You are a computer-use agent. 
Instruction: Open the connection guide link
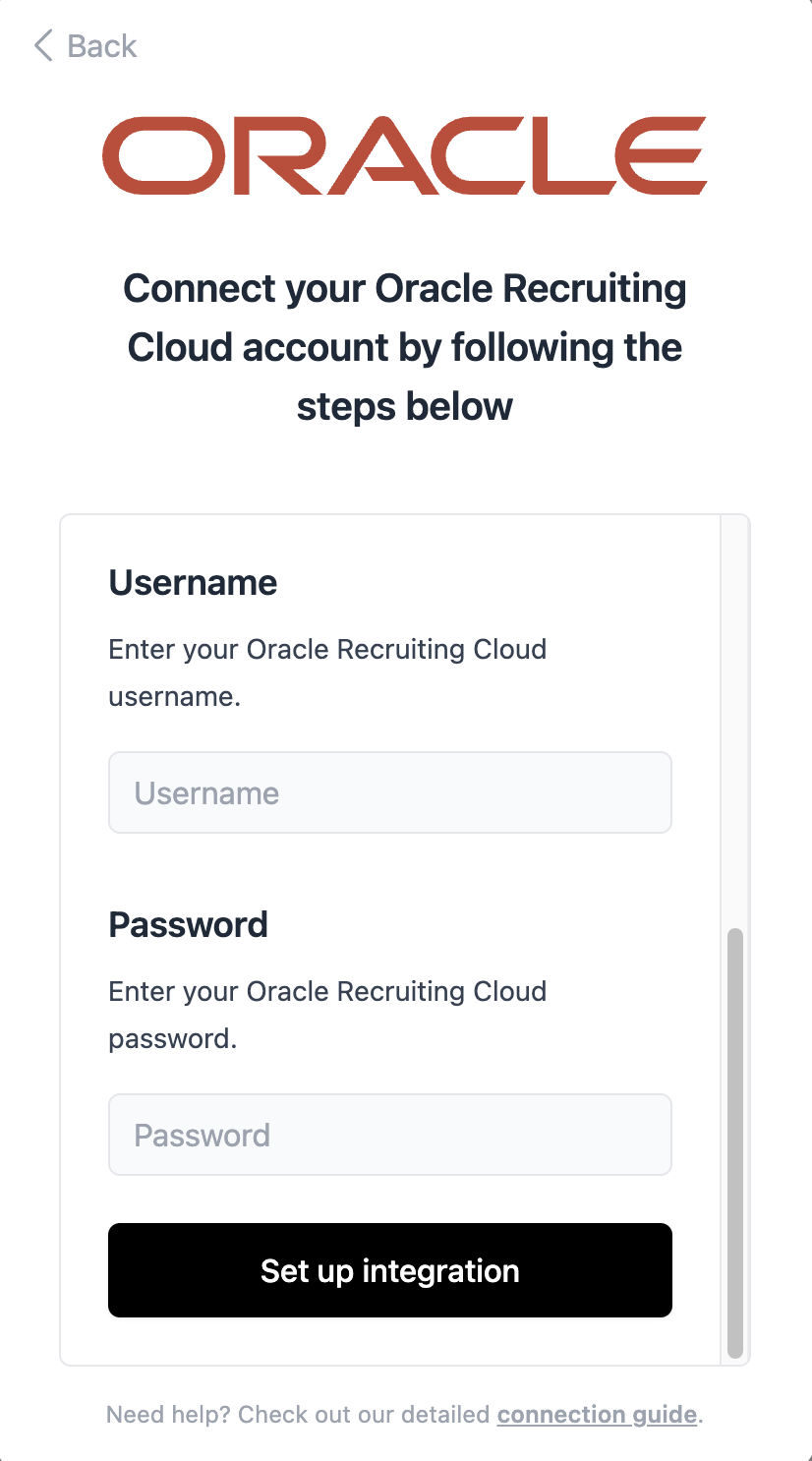[x=597, y=1415]
